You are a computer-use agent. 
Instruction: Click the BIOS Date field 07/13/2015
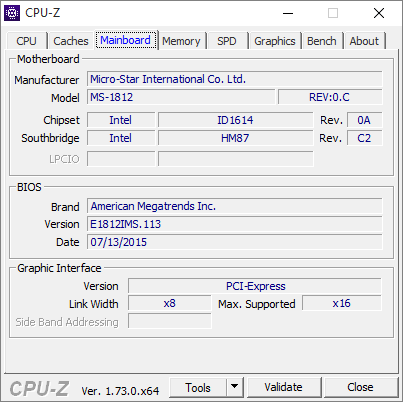click(x=235, y=242)
